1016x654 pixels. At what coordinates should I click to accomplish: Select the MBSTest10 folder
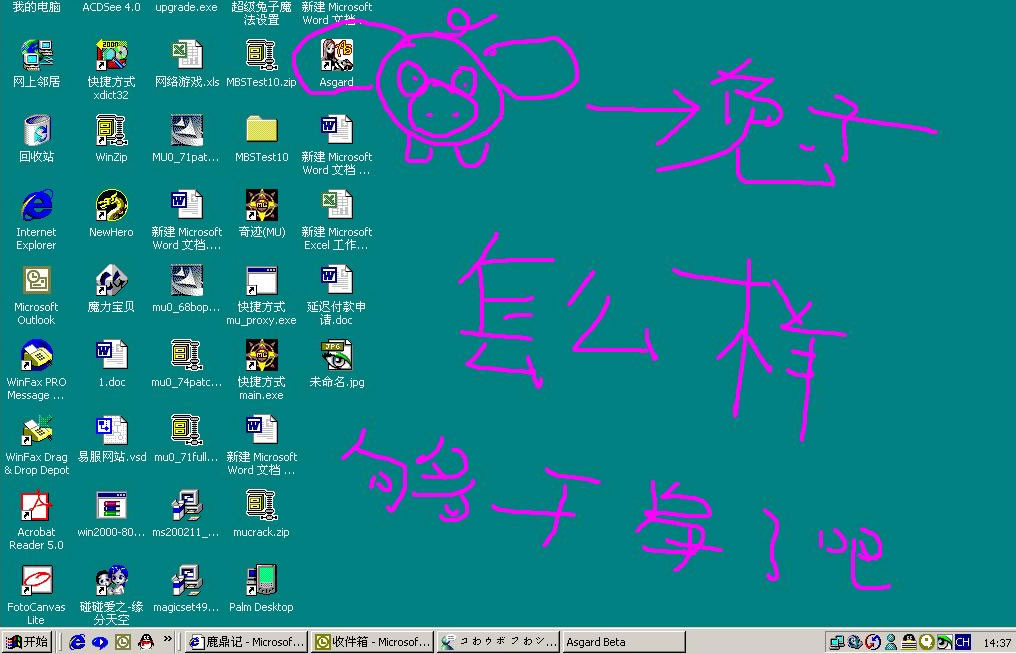click(x=261, y=131)
